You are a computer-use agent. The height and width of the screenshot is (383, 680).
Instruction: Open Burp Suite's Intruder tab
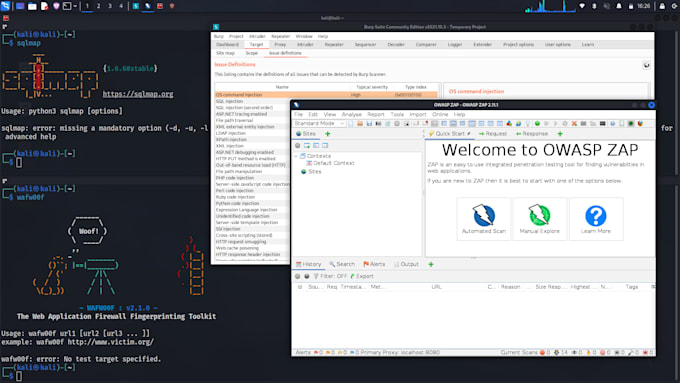pyautogui.click(x=305, y=45)
